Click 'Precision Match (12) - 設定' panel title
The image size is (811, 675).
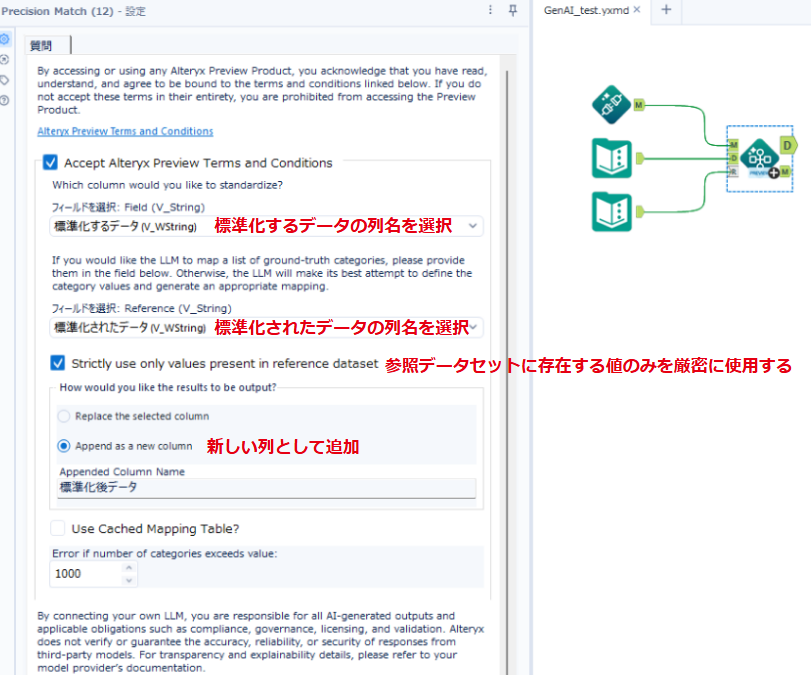[74, 11]
